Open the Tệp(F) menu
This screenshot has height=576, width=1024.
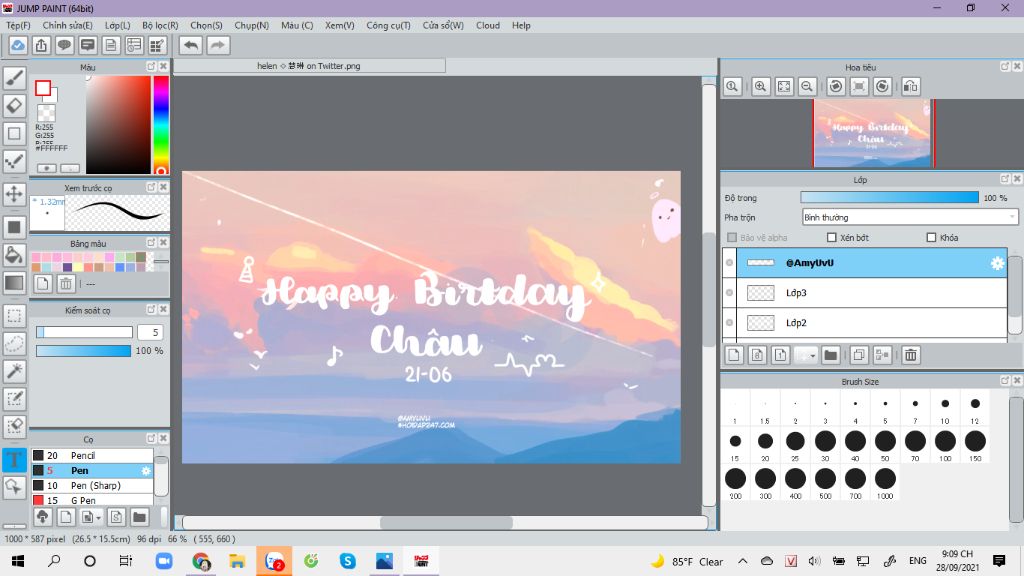click(x=18, y=25)
